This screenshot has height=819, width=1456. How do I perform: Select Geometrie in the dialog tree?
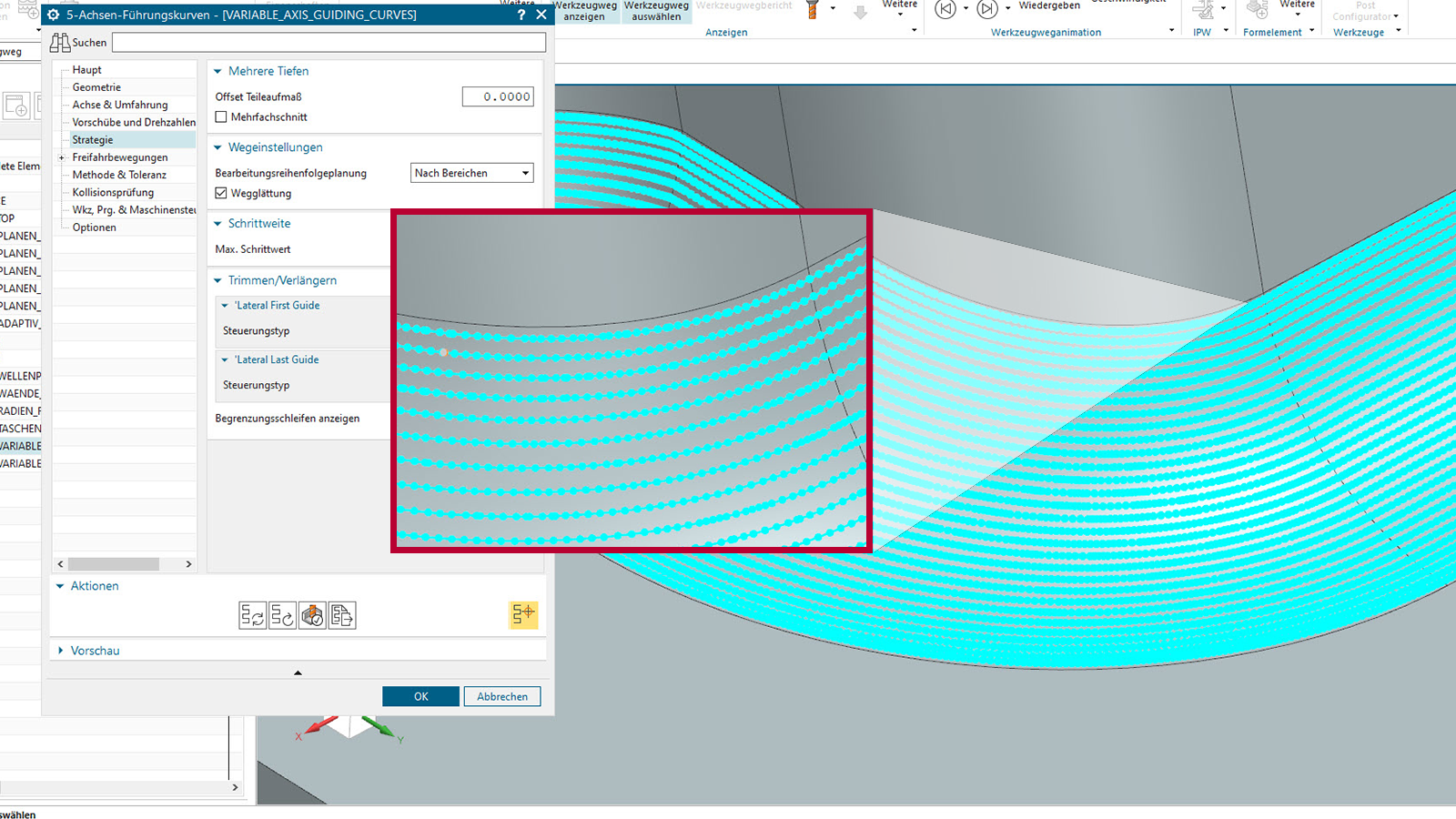pos(96,87)
